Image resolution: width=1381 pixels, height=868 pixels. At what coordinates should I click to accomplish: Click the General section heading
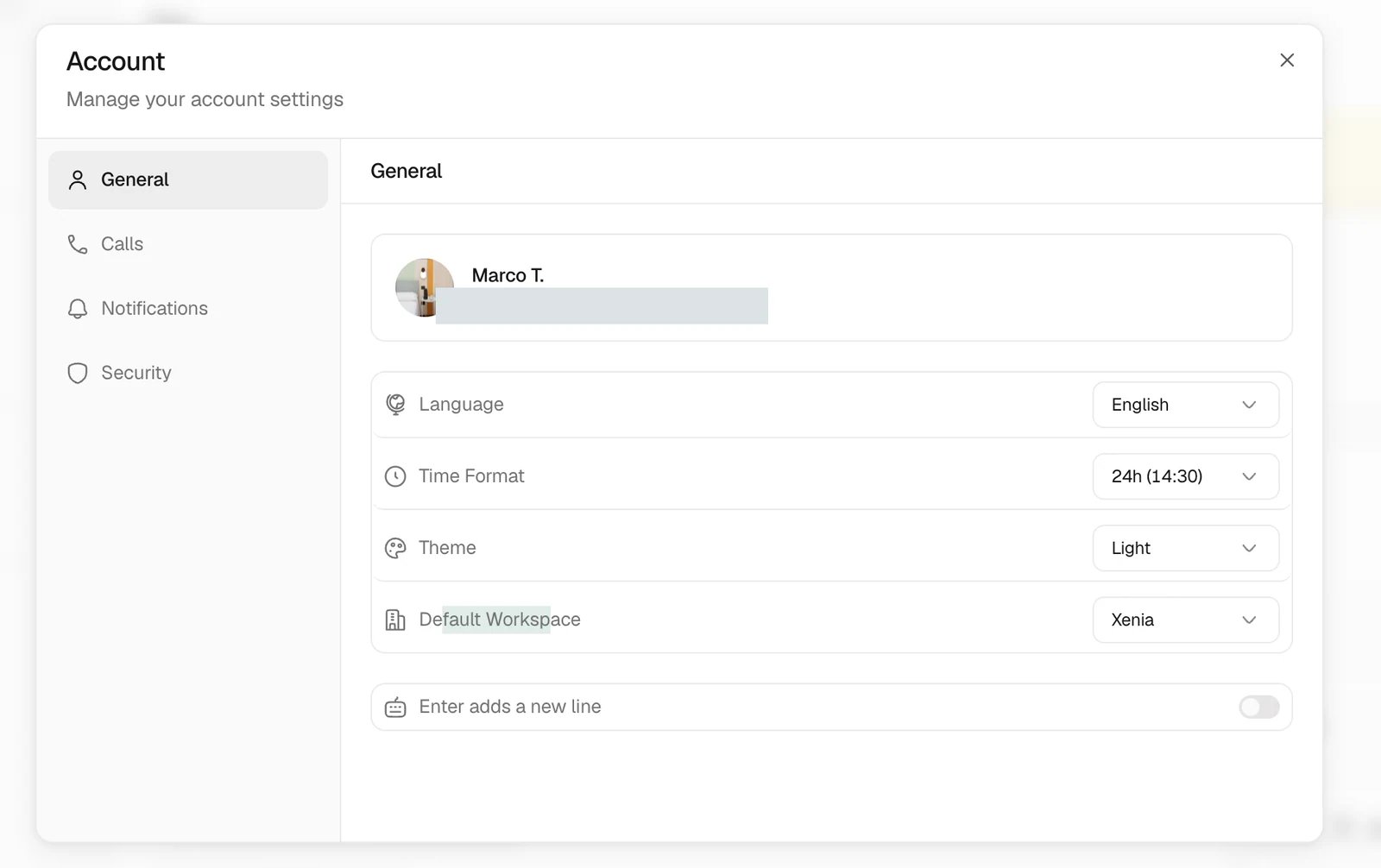tap(406, 171)
